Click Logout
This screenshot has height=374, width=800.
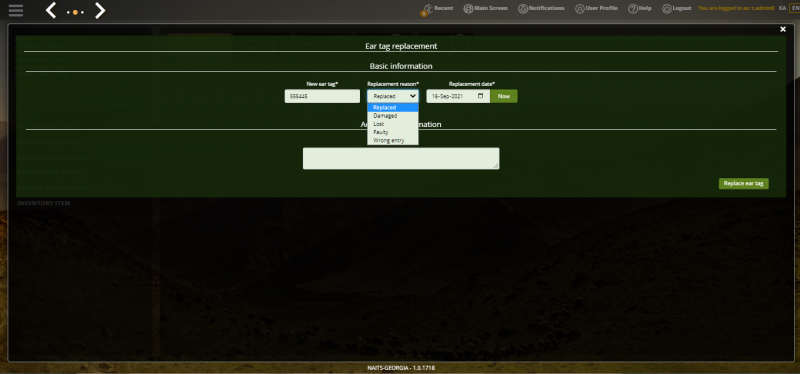click(x=677, y=9)
